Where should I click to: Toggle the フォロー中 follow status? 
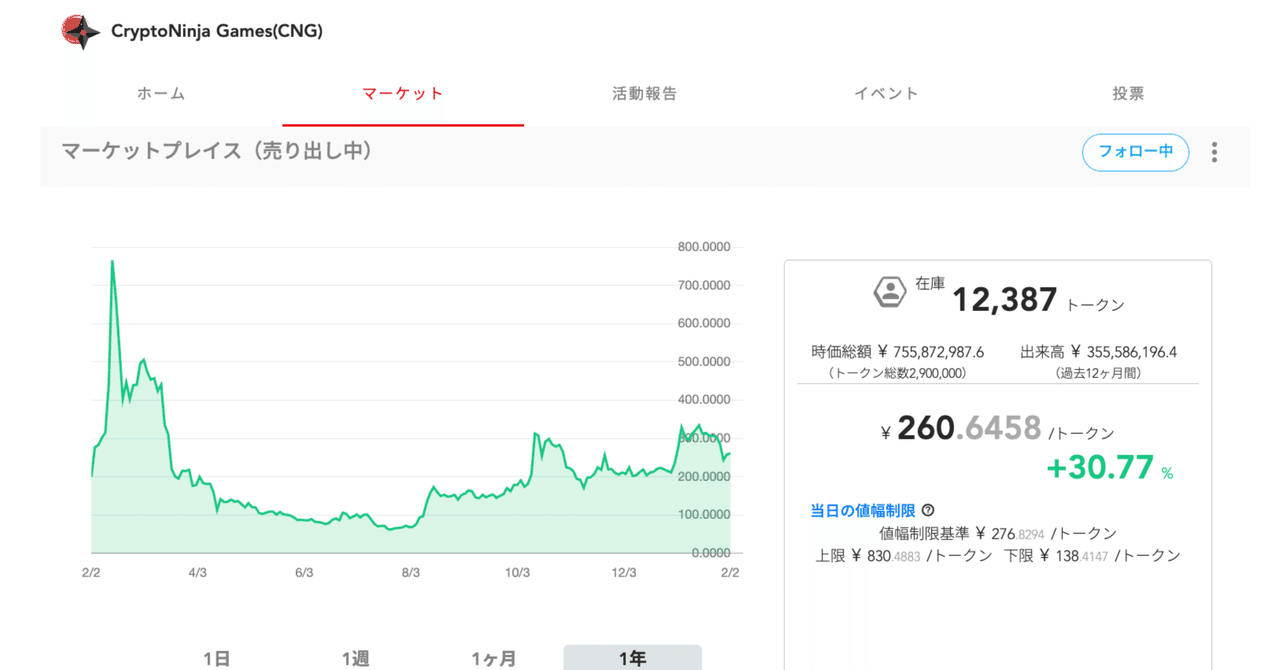(x=1135, y=152)
